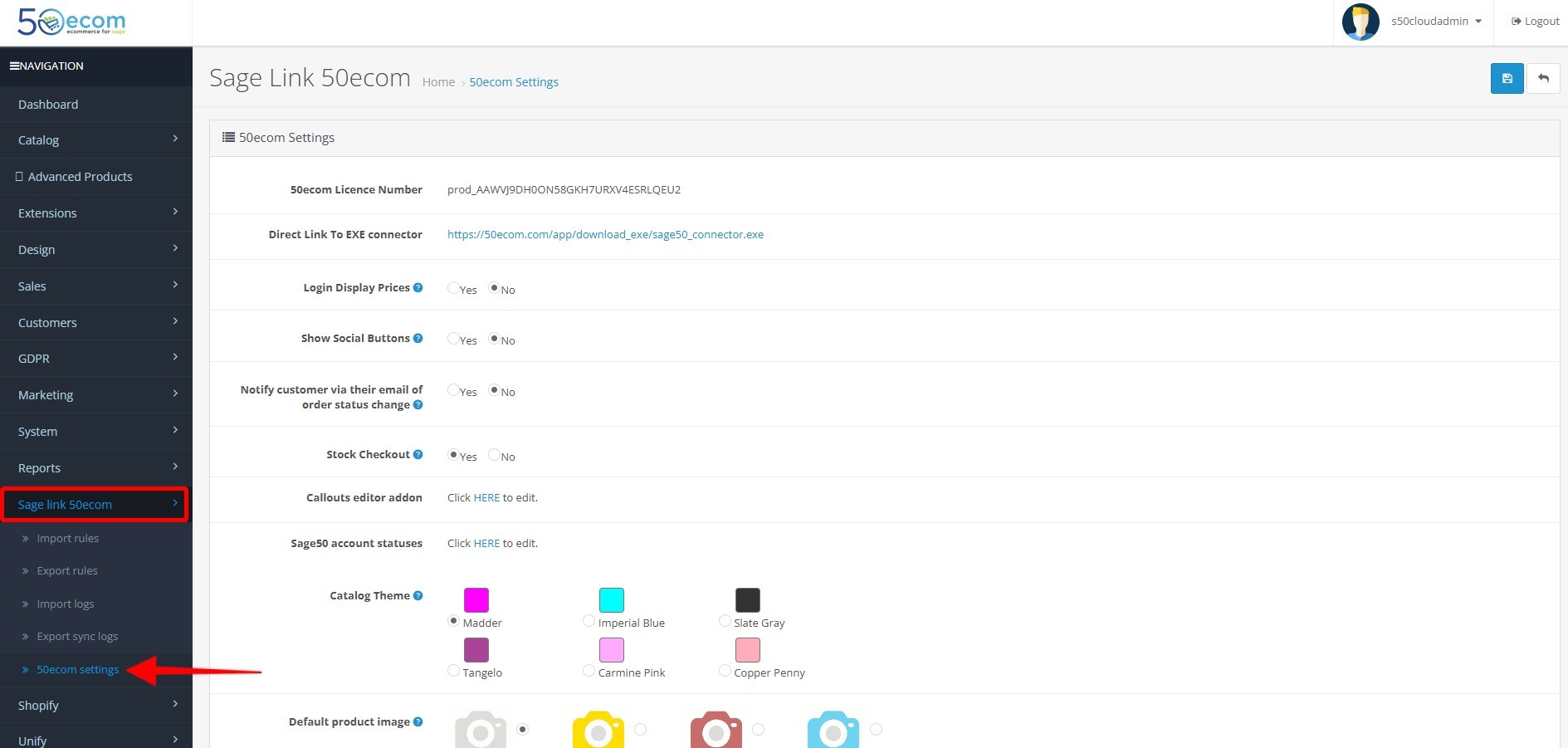Expand the Design menu
1568x748 pixels.
point(96,250)
